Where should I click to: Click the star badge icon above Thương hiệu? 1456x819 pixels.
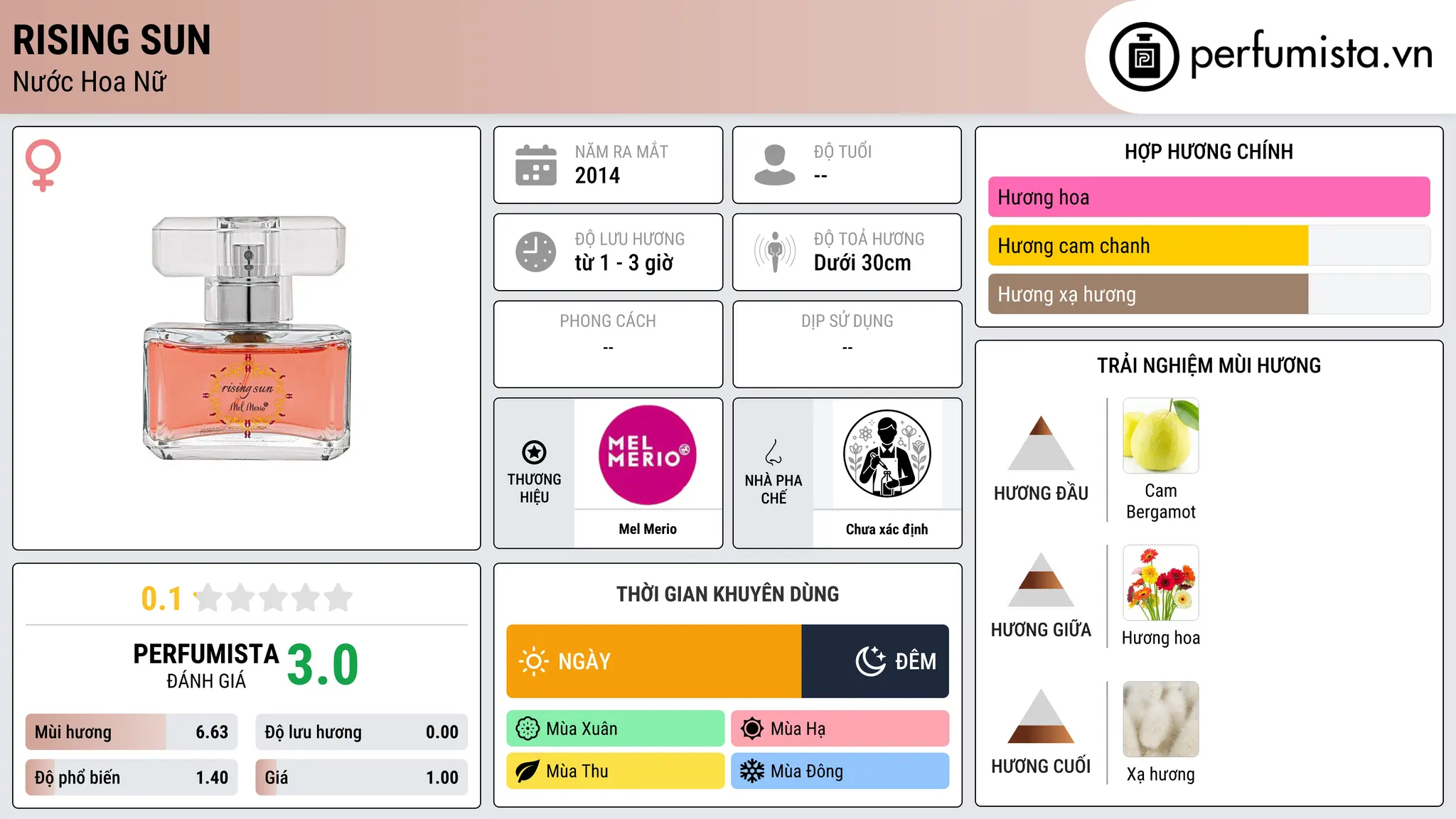(534, 452)
